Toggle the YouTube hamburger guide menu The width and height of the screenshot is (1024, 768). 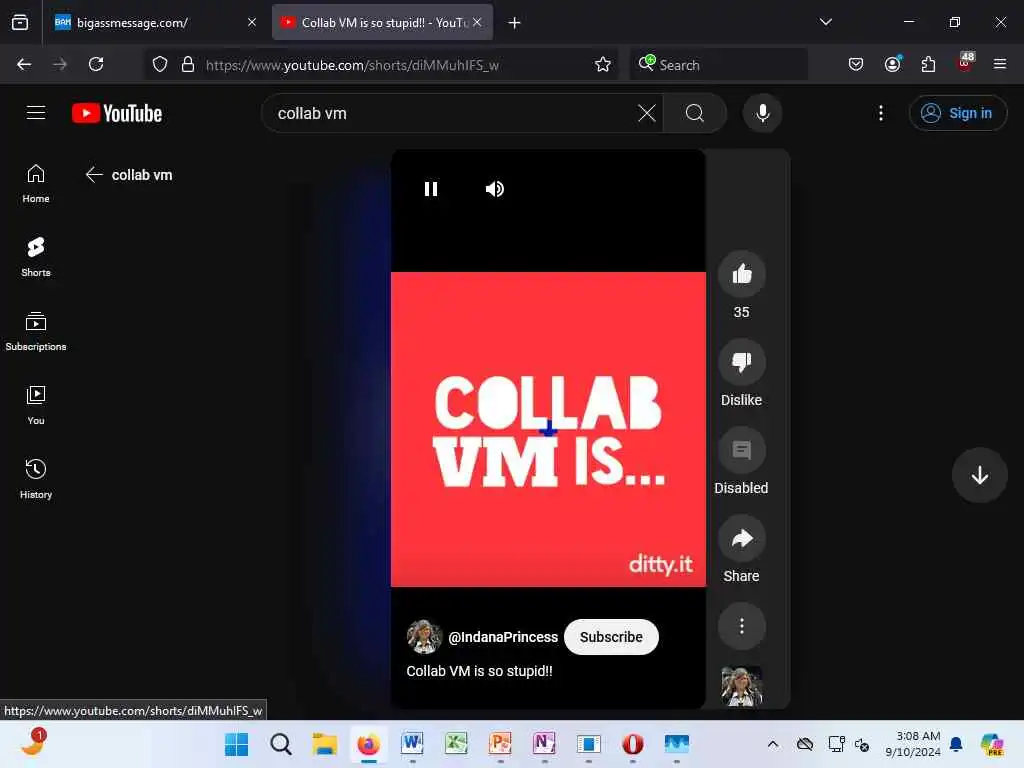[36, 113]
